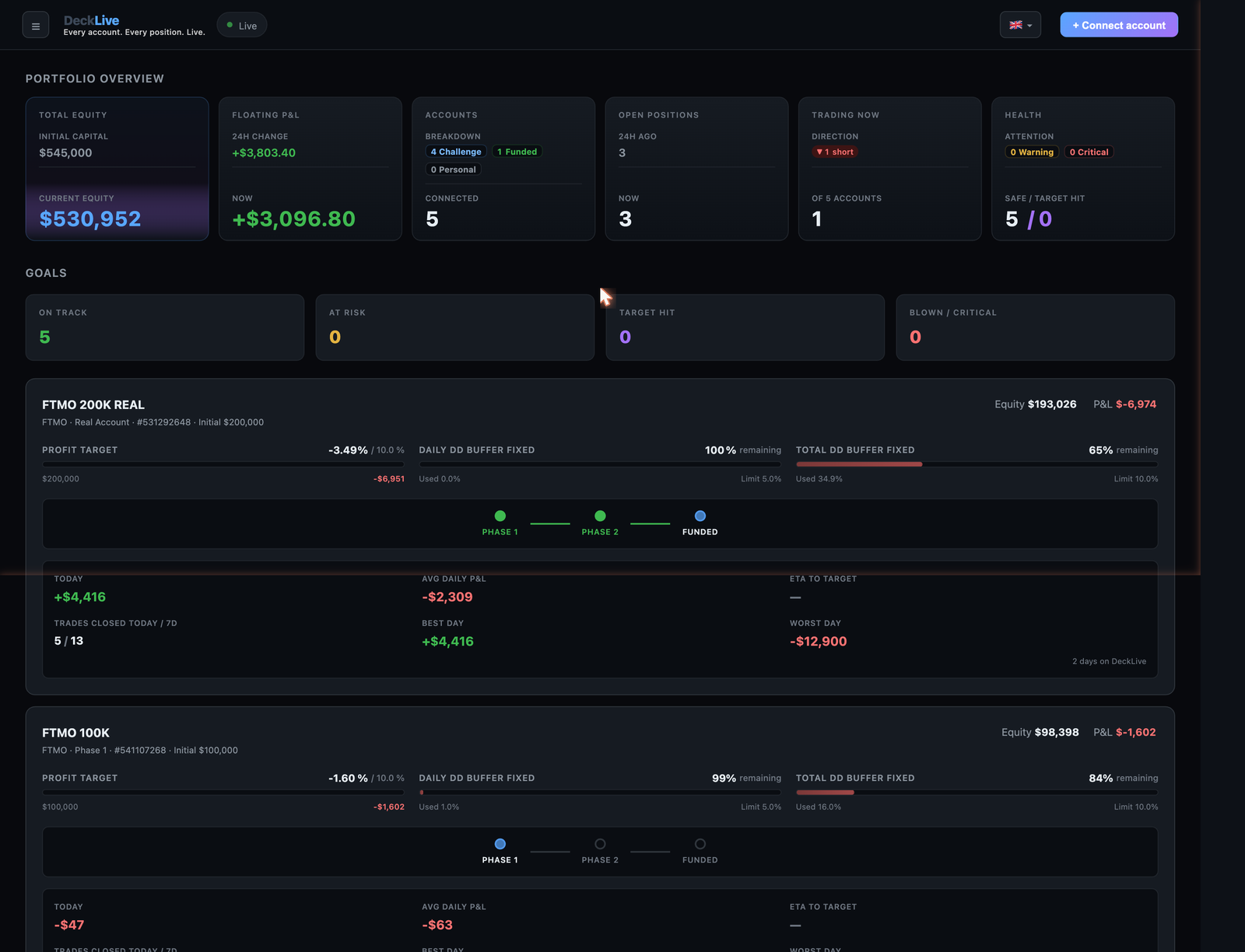Click the current equity value $530,952

click(x=90, y=219)
